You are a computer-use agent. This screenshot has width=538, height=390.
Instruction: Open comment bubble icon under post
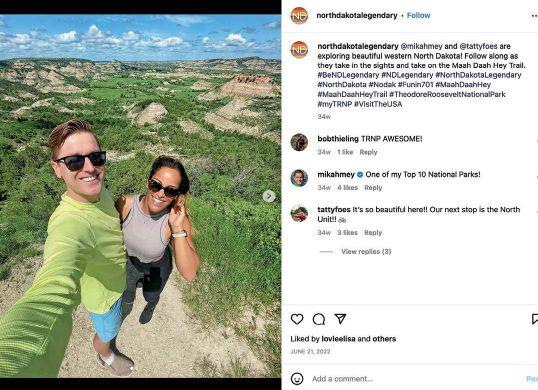(319, 319)
